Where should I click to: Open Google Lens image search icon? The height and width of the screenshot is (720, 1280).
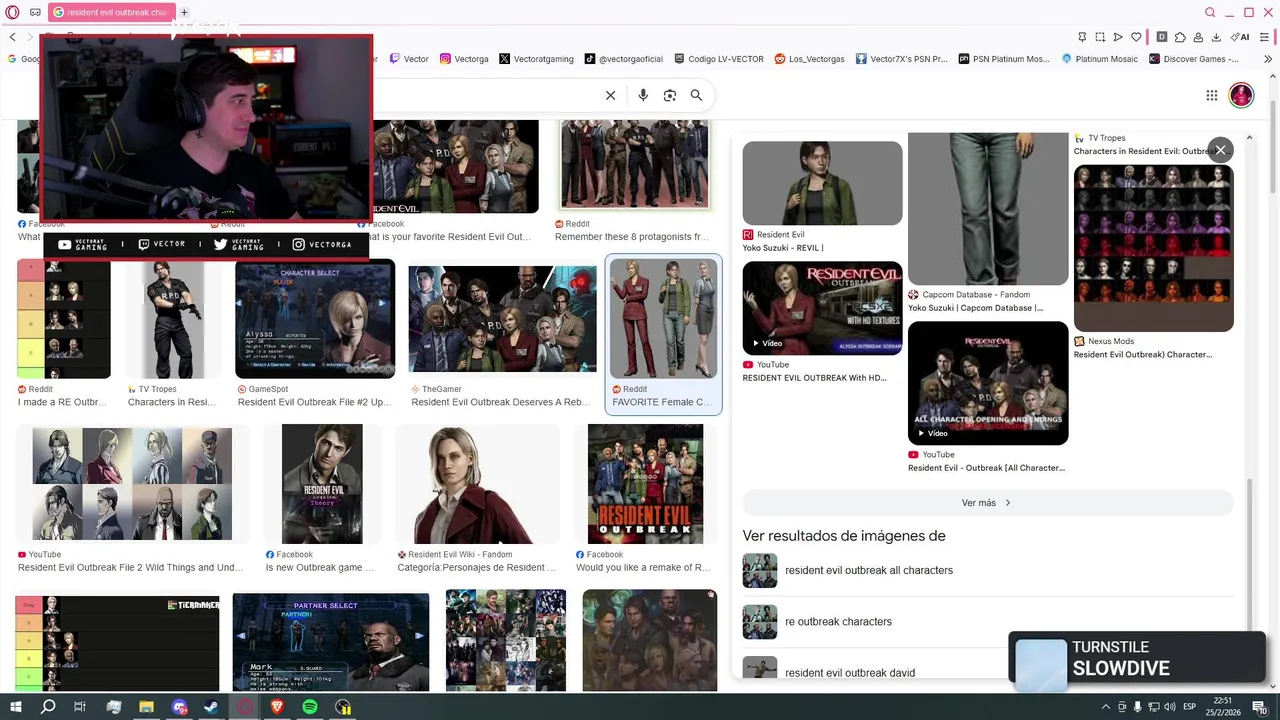tap(670, 95)
